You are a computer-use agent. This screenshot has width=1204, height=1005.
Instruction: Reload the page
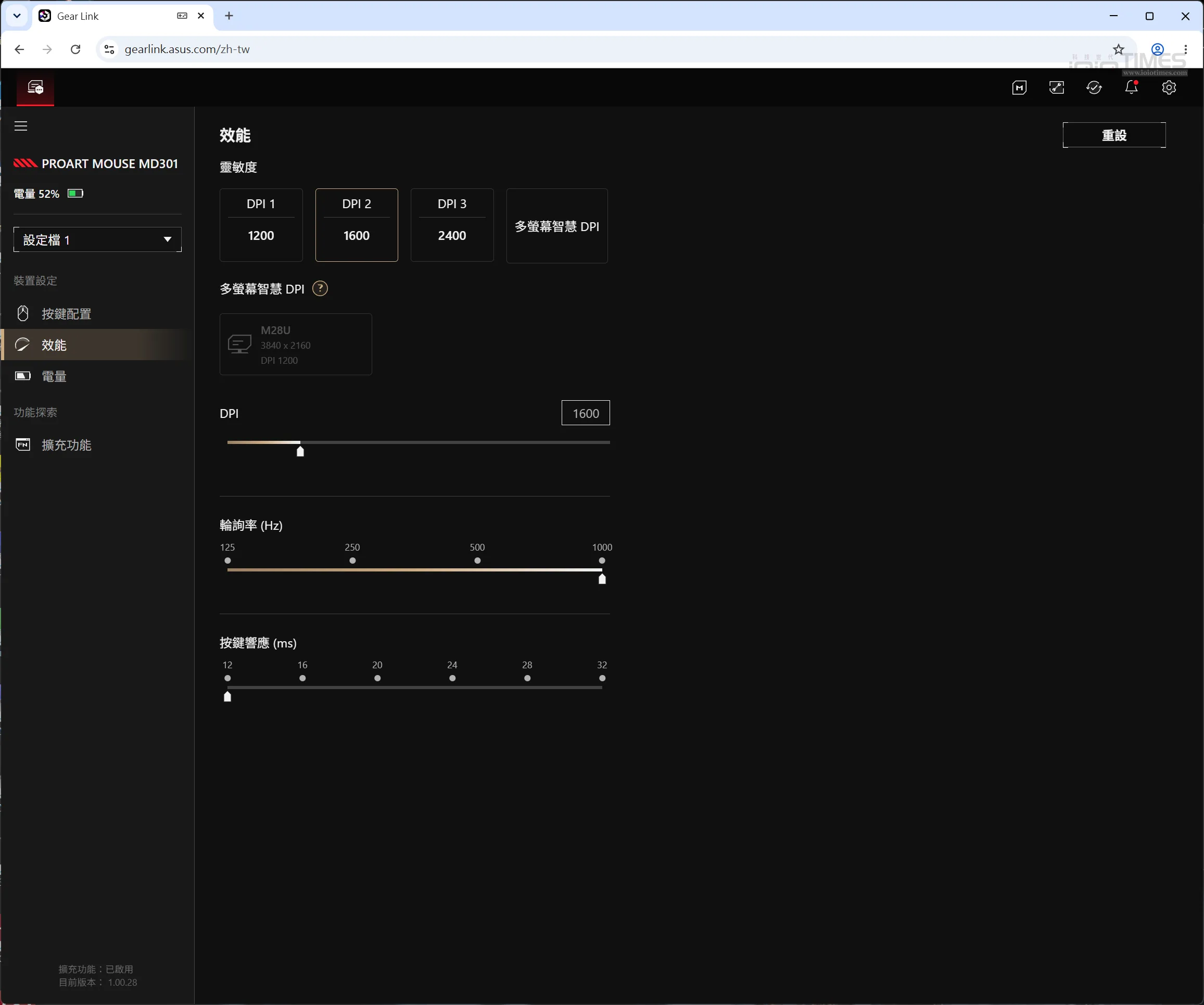tap(75, 49)
